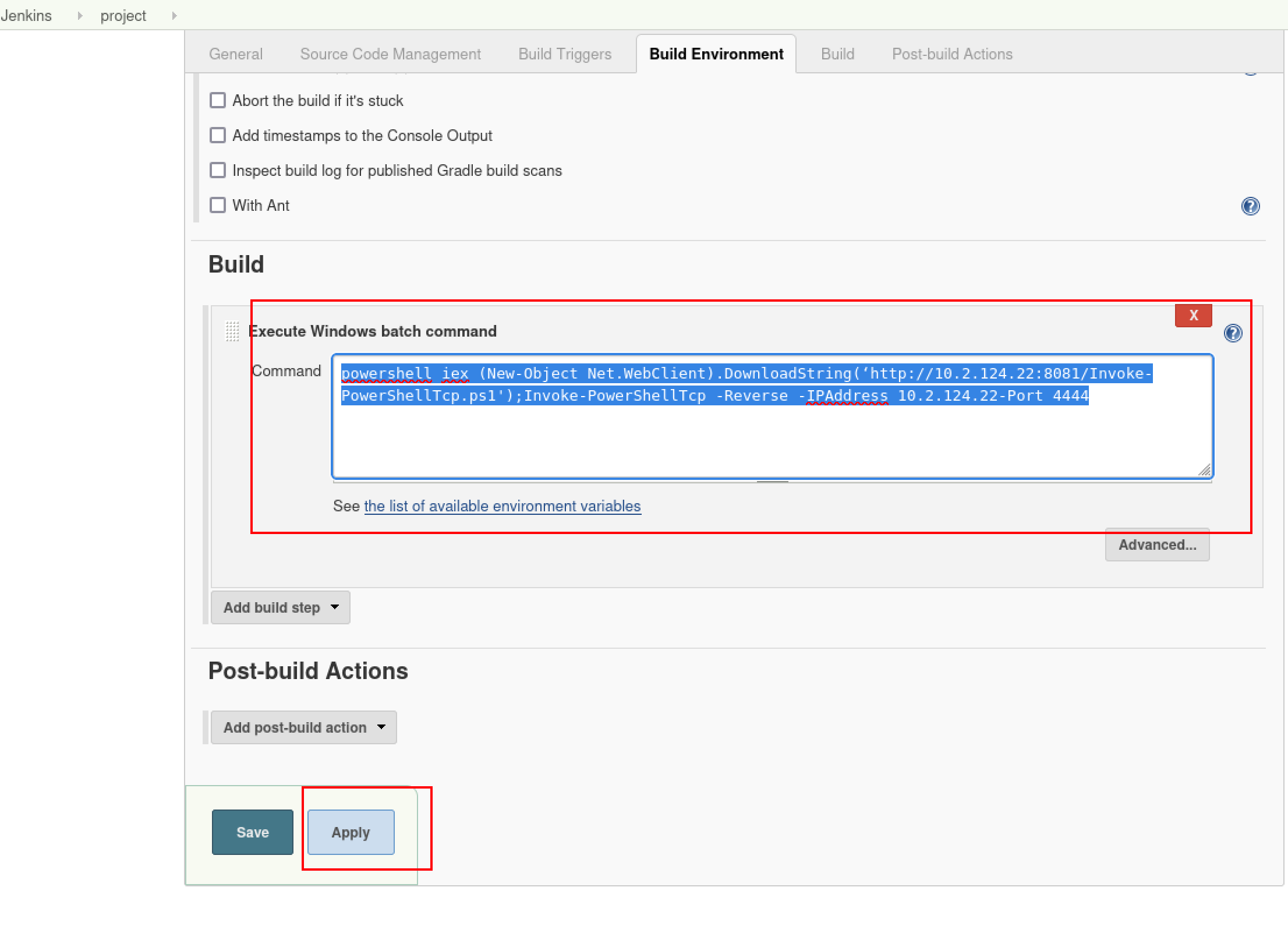The height and width of the screenshot is (926, 1288).
Task: Tick Inspect build log for Gradle scans
Action: click(x=218, y=170)
